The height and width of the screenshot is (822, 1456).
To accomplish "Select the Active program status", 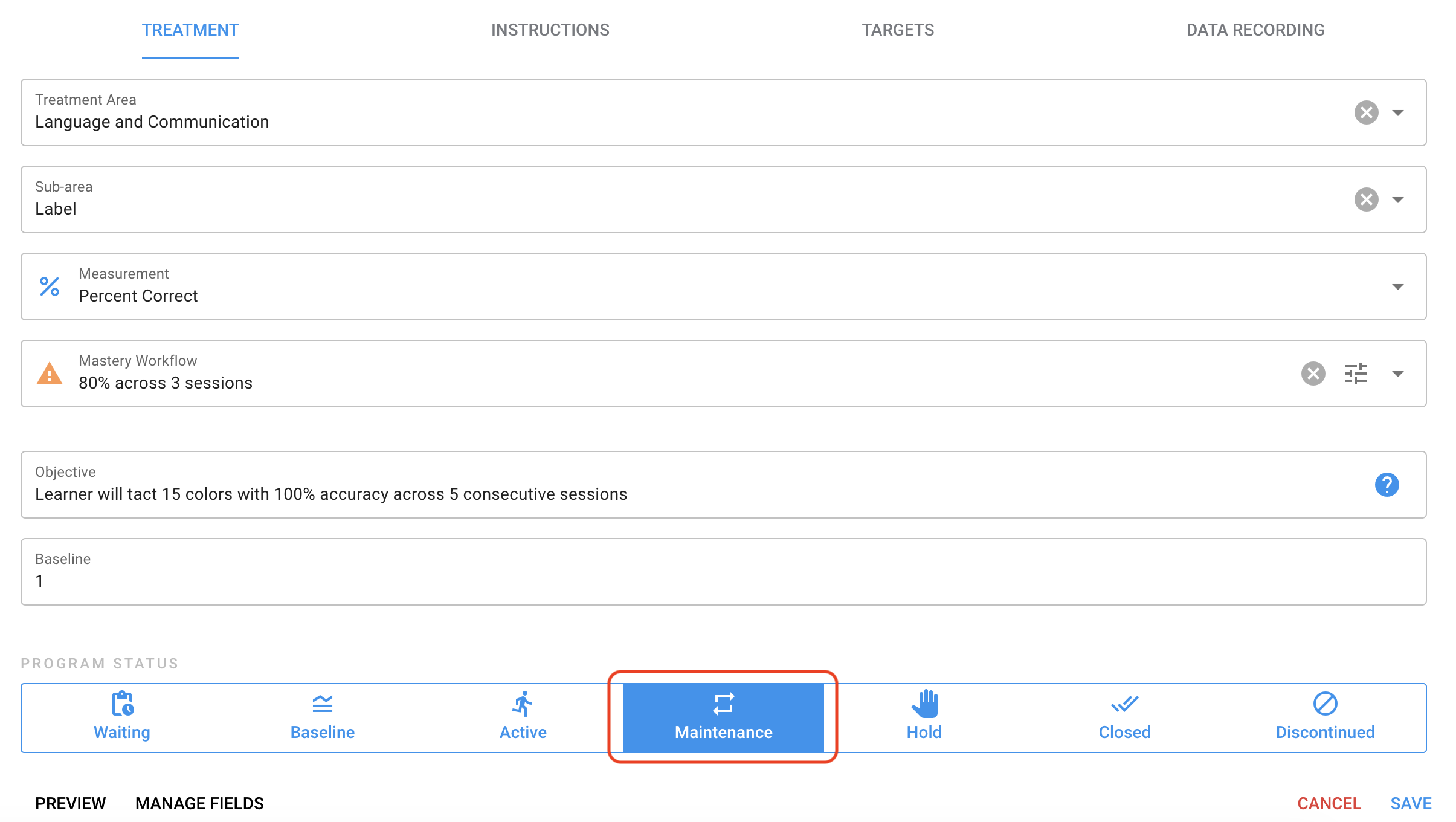I will pos(523,717).
